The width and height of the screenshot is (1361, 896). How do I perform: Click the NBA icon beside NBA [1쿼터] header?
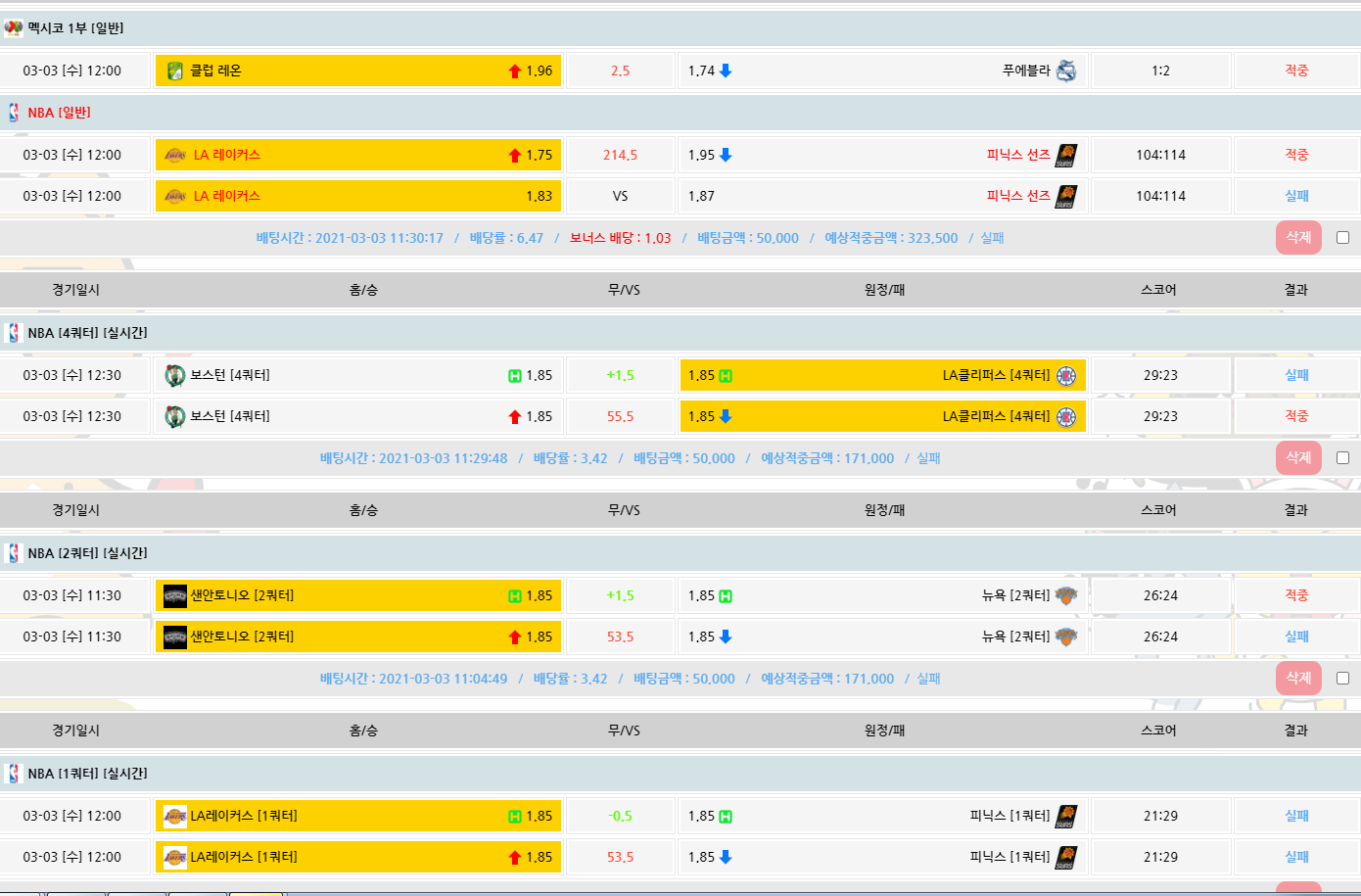pyautogui.click(x=14, y=774)
